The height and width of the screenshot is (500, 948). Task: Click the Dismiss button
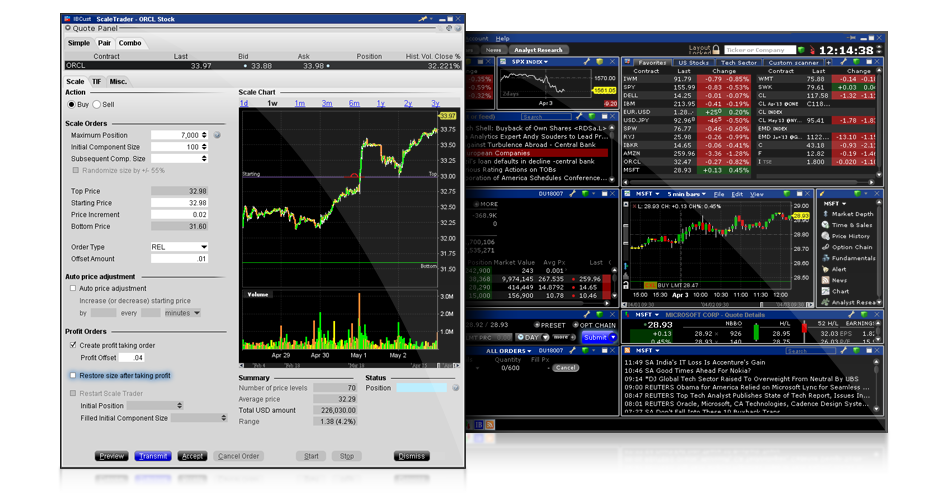point(412,456)
